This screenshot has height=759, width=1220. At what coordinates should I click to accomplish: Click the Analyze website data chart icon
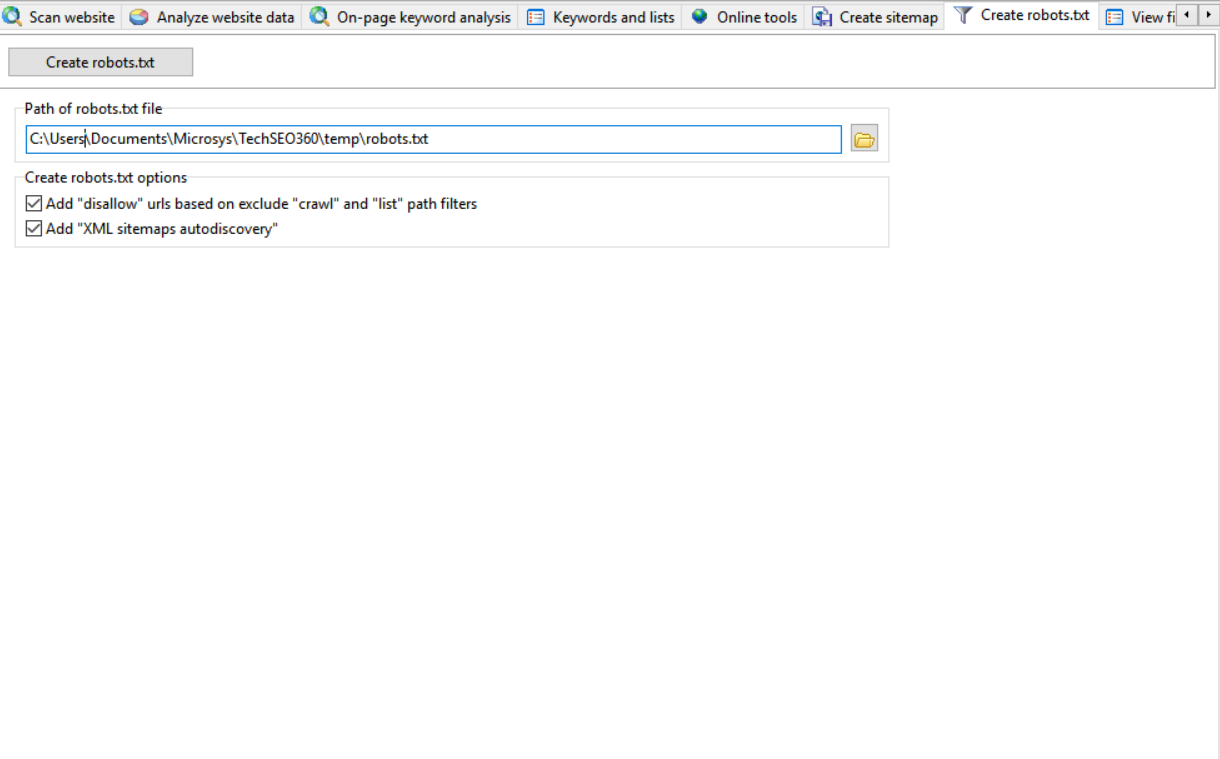click(139, 17)
